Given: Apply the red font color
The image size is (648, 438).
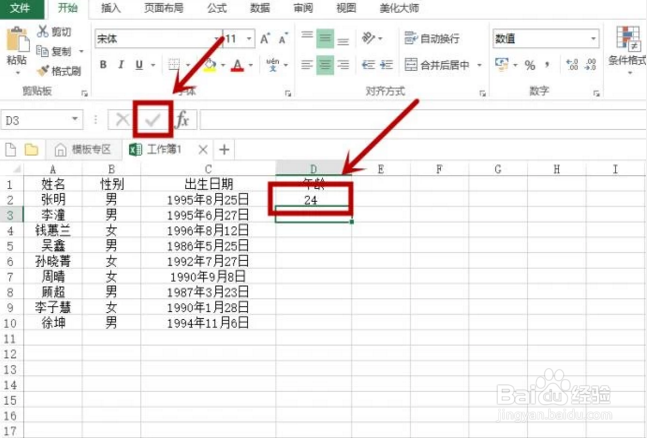Looking at the screenshot, I should (x=237, y=65).
